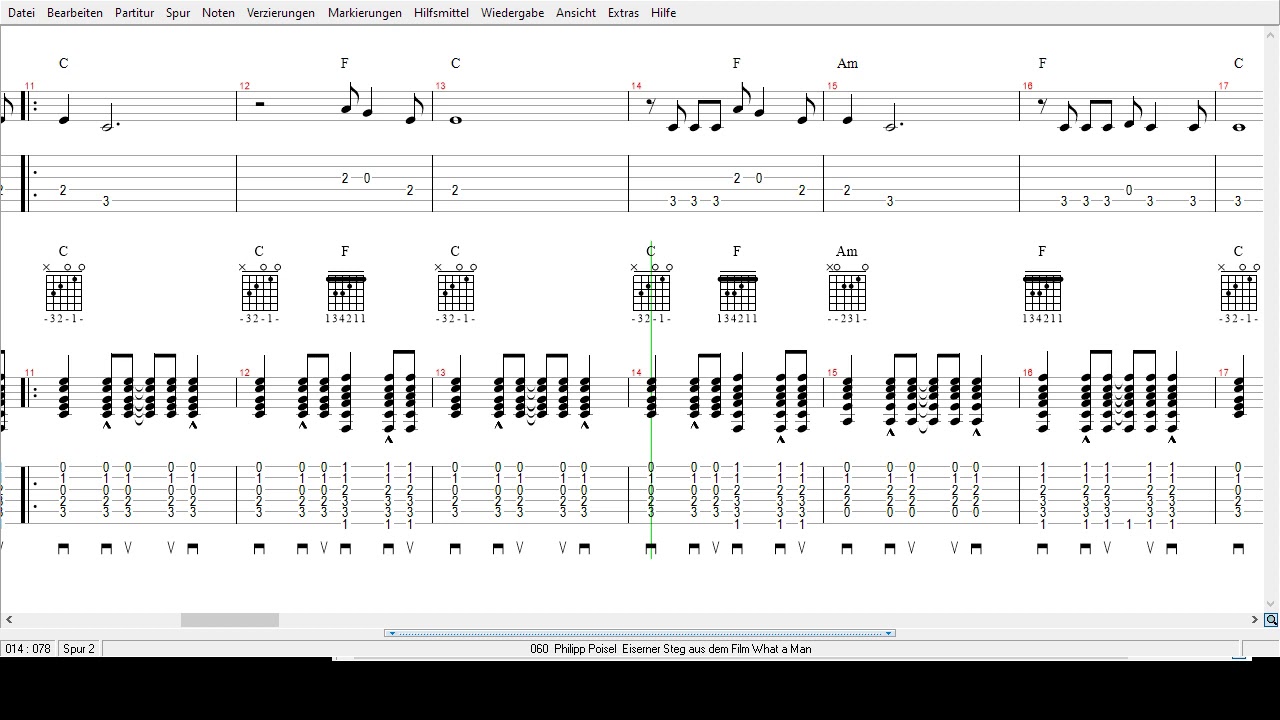
Task: Click the C chord name over melody measure 13
Action: [455, 63]
